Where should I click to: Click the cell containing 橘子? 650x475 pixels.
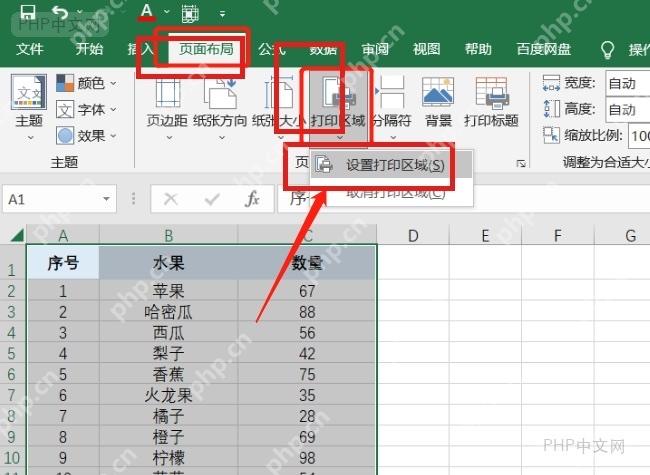(168, 416)
